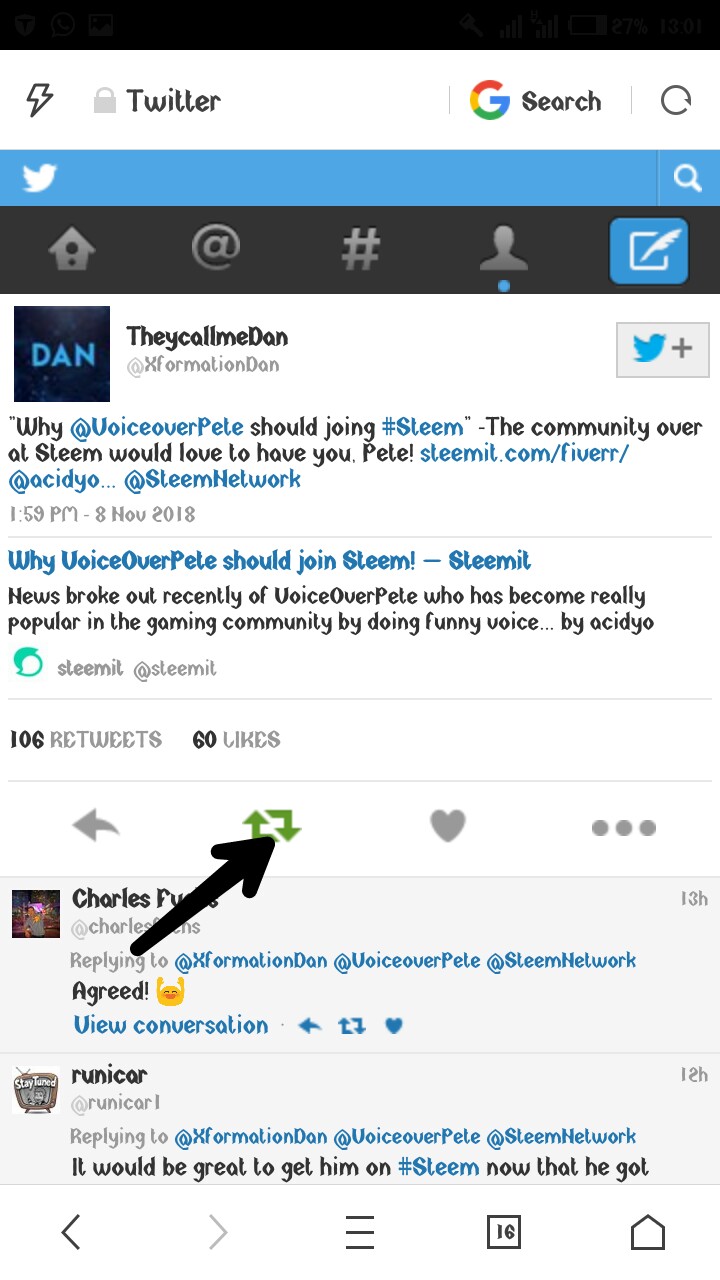Image resolution: width=720 pixels, height=1280 pixels.
Task: Open the DAN profile picture
Action: (62, 354)
